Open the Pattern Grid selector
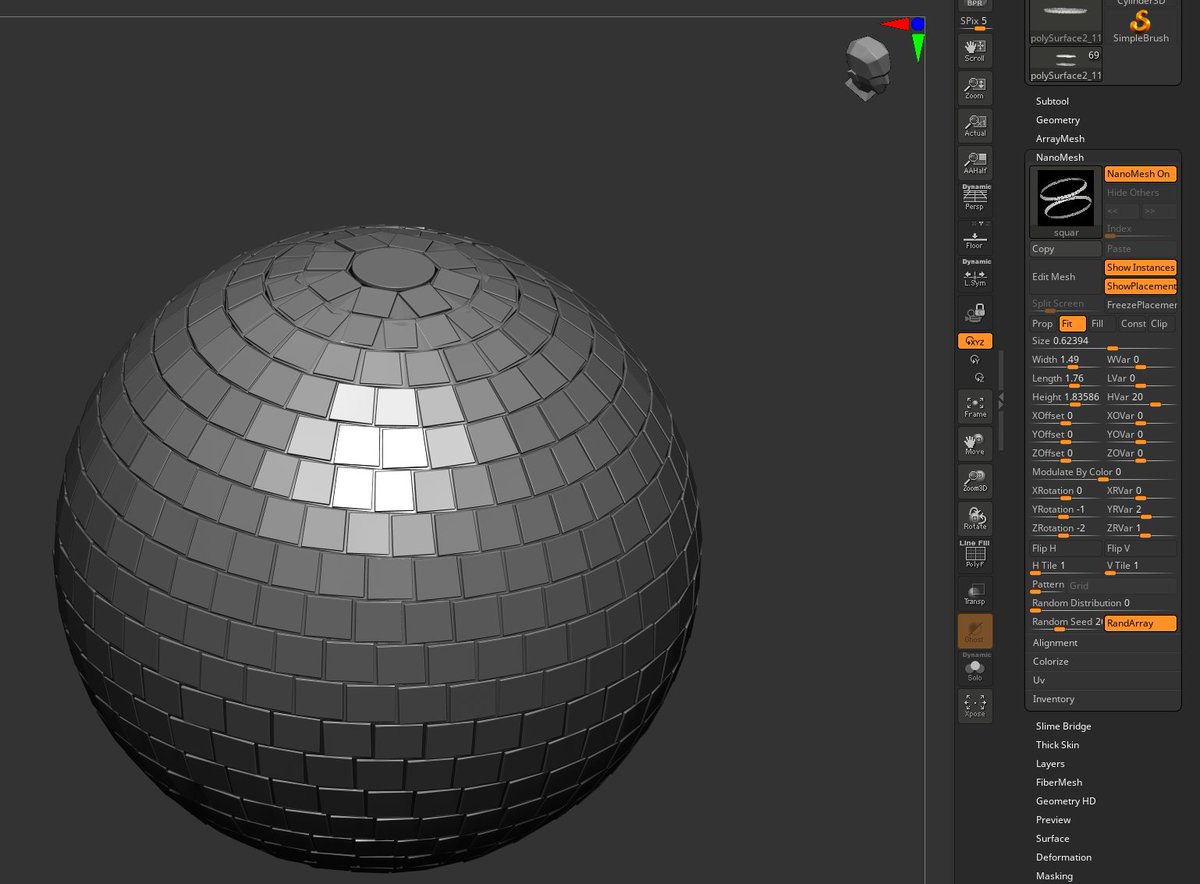1200x884 pixels. 1103,586
